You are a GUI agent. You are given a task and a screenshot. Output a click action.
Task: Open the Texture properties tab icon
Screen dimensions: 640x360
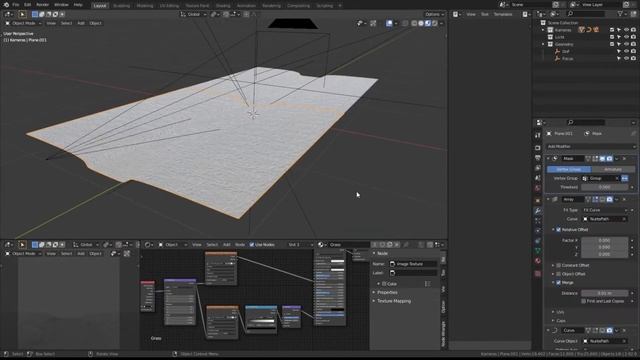538,273
